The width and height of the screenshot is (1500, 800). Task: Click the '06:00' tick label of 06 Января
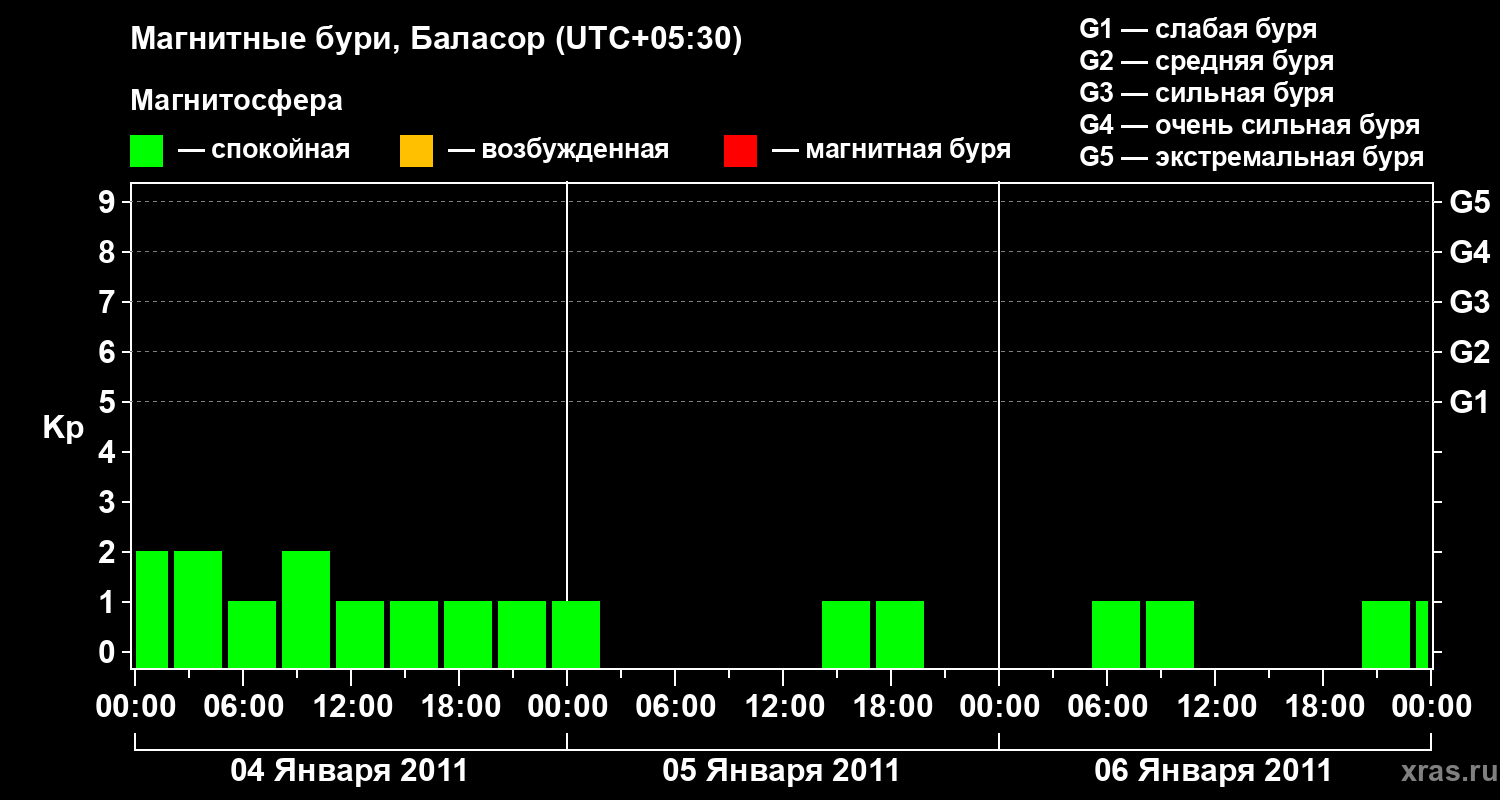click(1107, 707)
